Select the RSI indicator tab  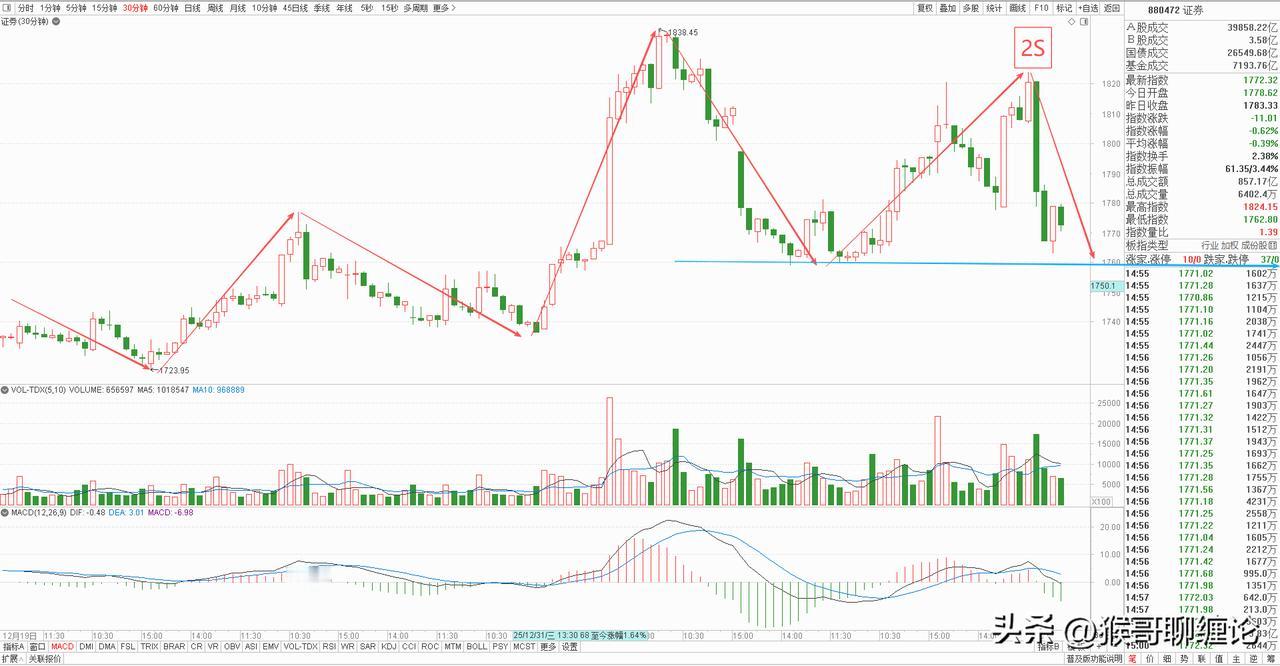click(x=329, y=647)
